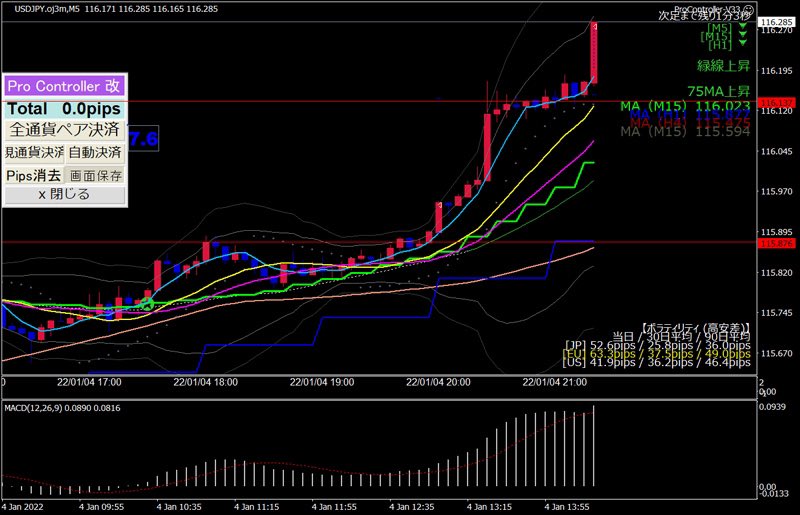Close the panel with x 閉じる
The height and width of the screenshot is (515, 800).
tap(64, 194)
